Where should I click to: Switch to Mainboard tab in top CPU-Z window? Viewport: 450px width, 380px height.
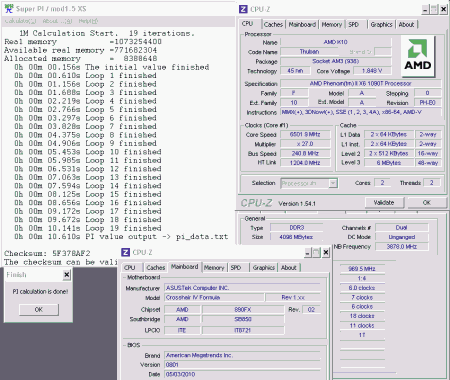(x=302, y=24)
